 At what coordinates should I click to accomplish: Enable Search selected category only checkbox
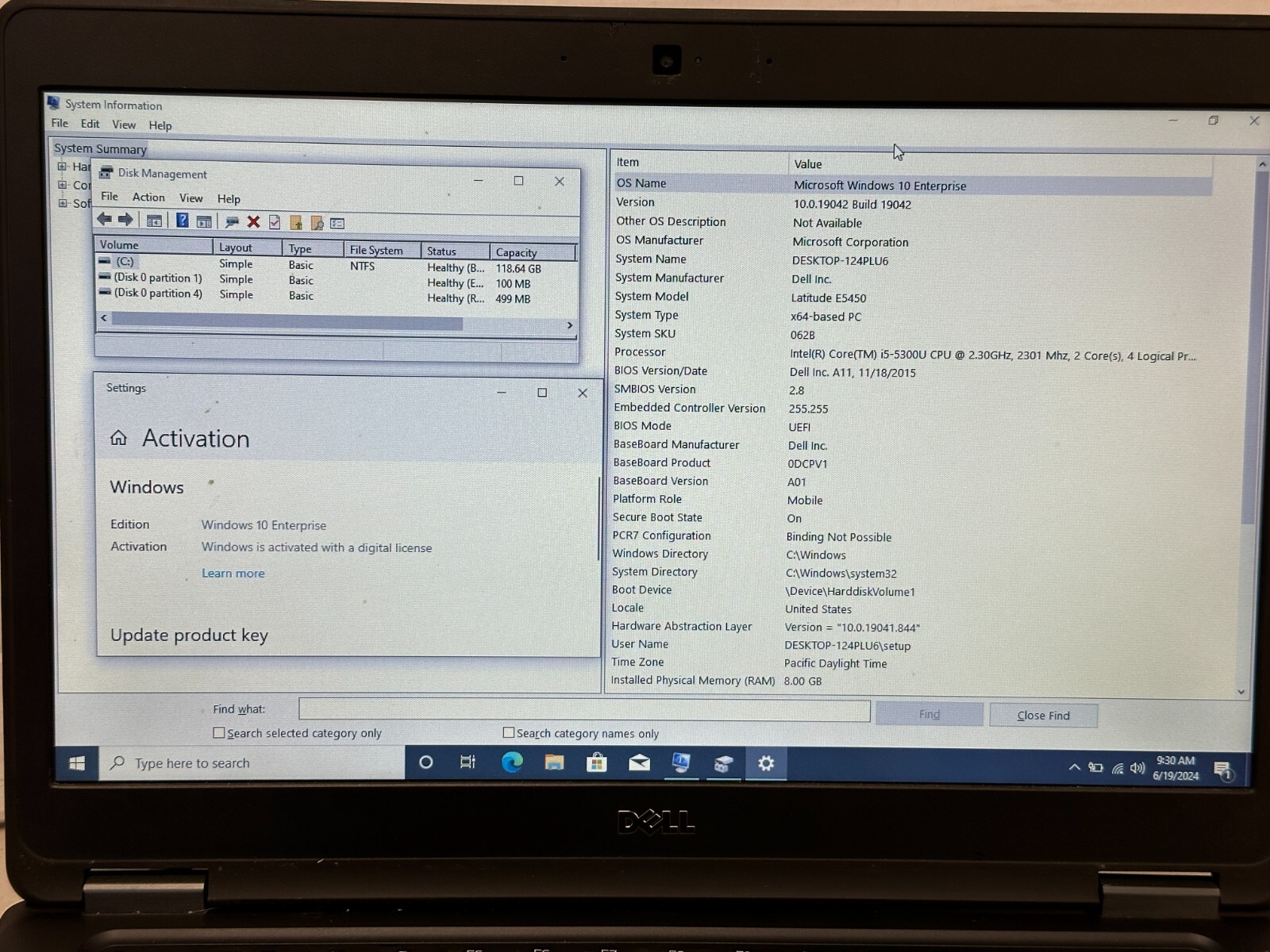coord(219,733)
